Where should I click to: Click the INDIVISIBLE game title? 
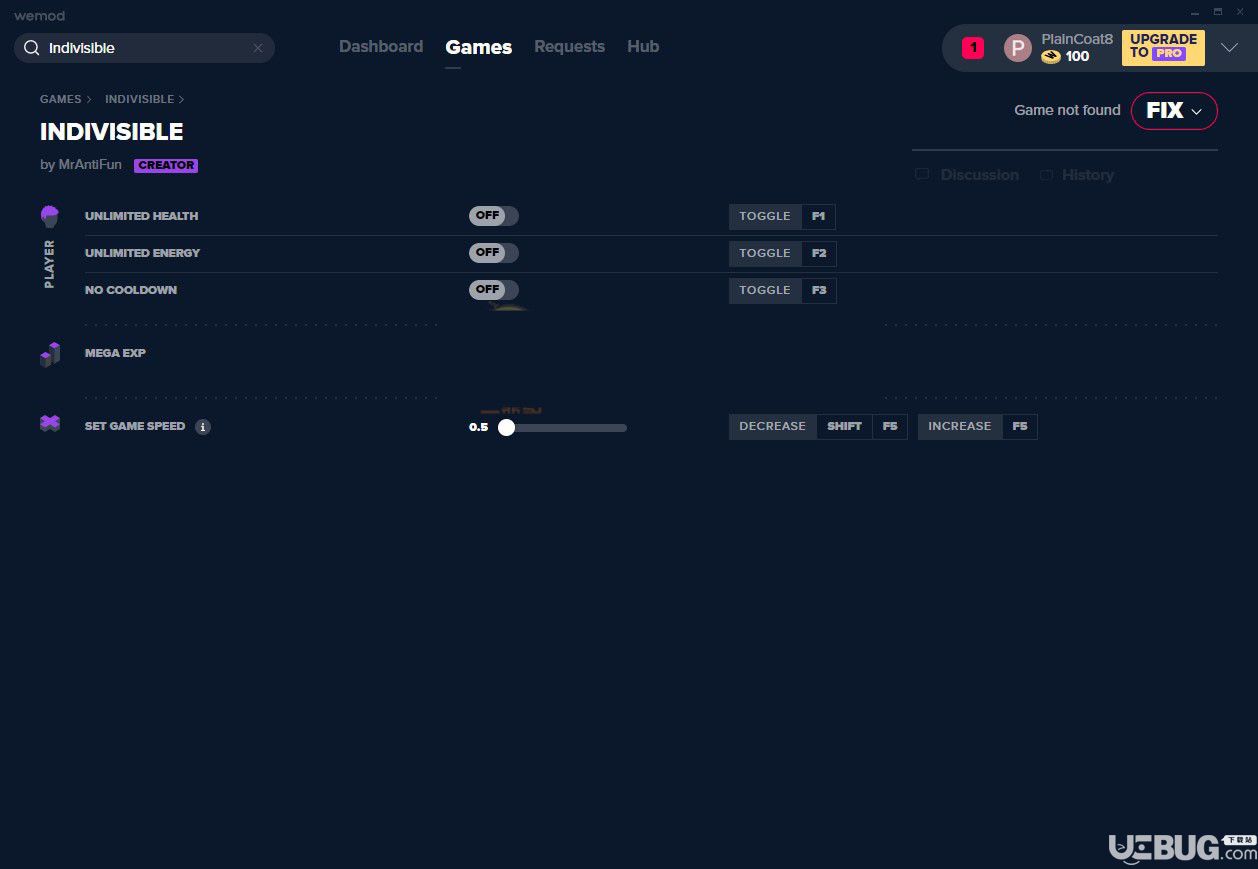click(x=112, y=132)
